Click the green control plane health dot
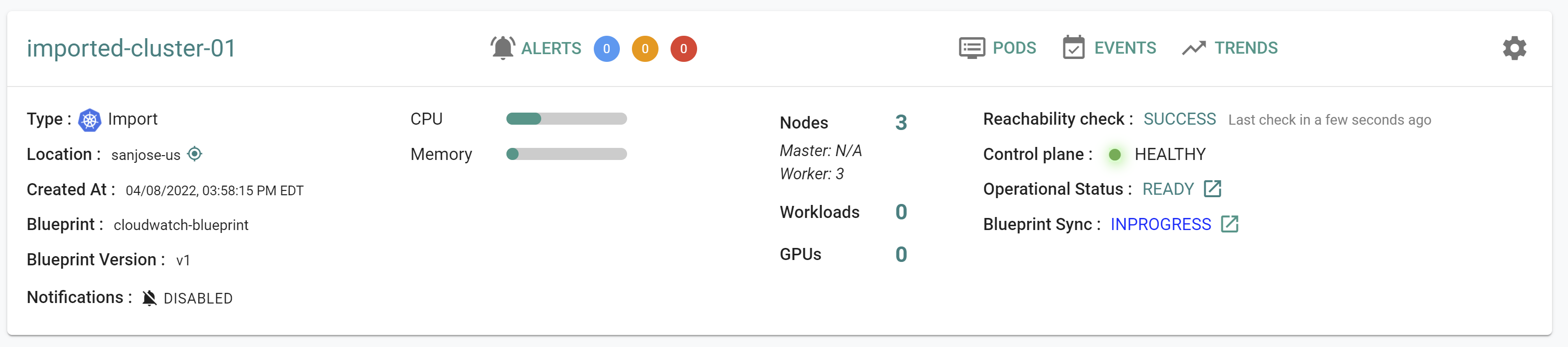Image resolution: width=1568 pixels, height=347 pixels. 1115,155
